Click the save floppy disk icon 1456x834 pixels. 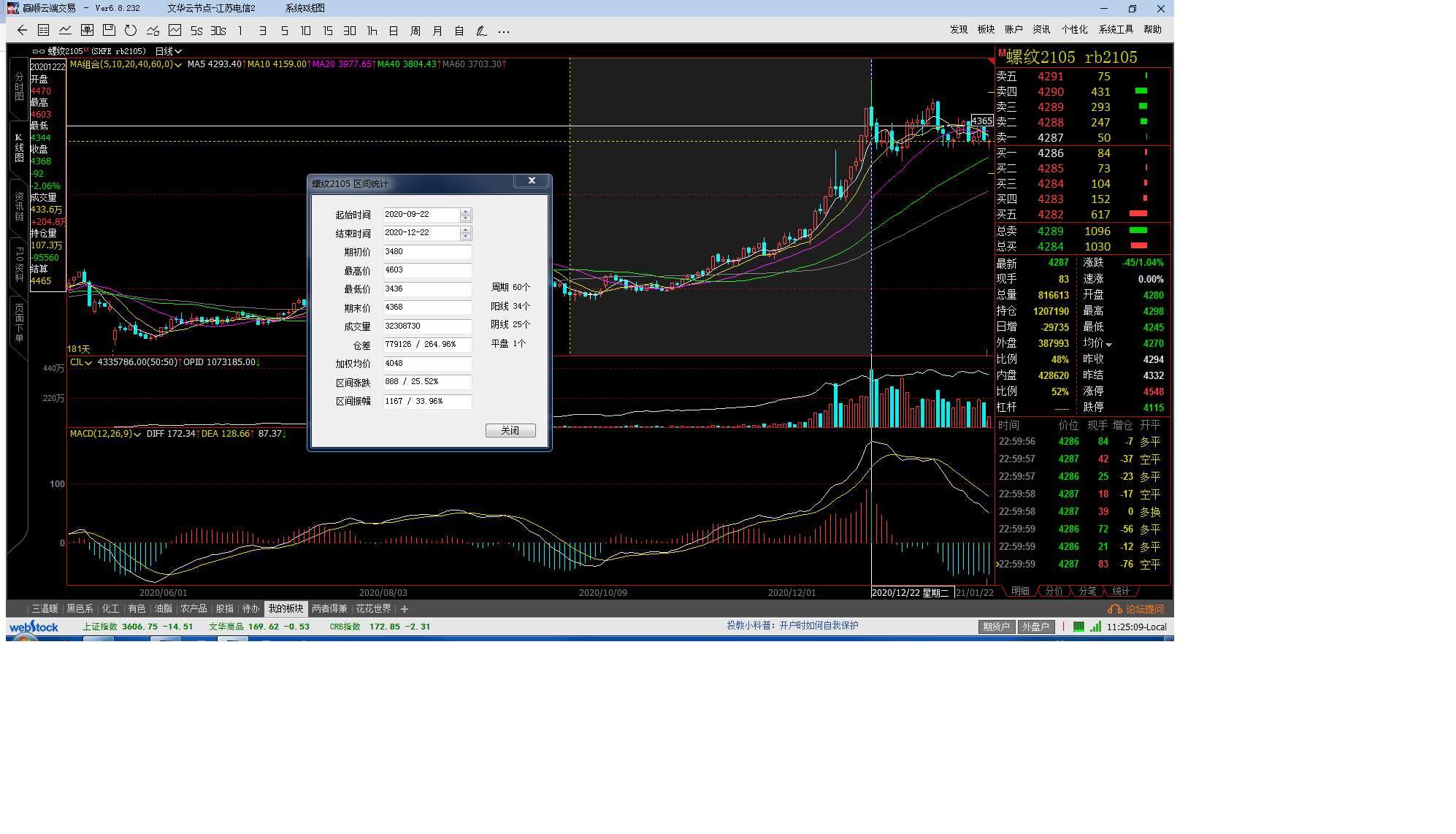click(109, 31)
